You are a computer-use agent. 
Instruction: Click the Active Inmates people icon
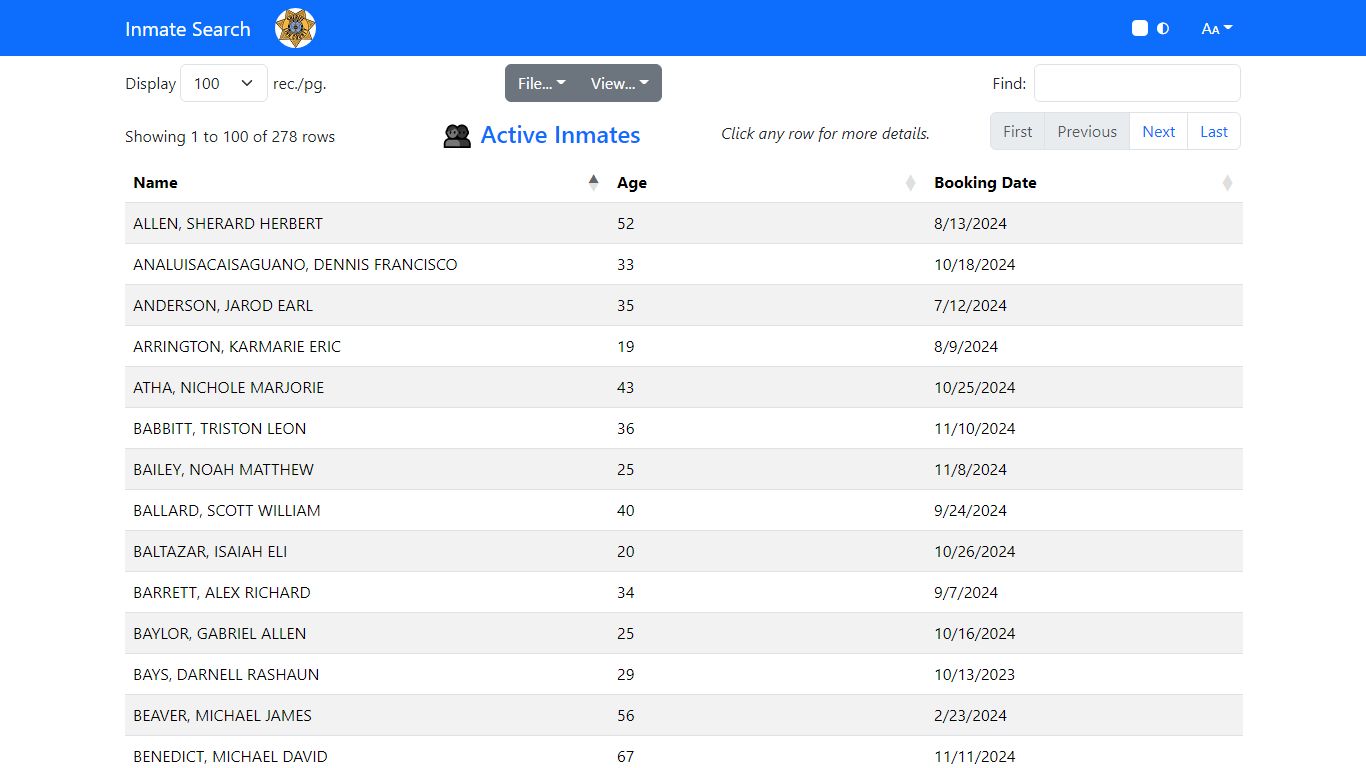(457, 136)
